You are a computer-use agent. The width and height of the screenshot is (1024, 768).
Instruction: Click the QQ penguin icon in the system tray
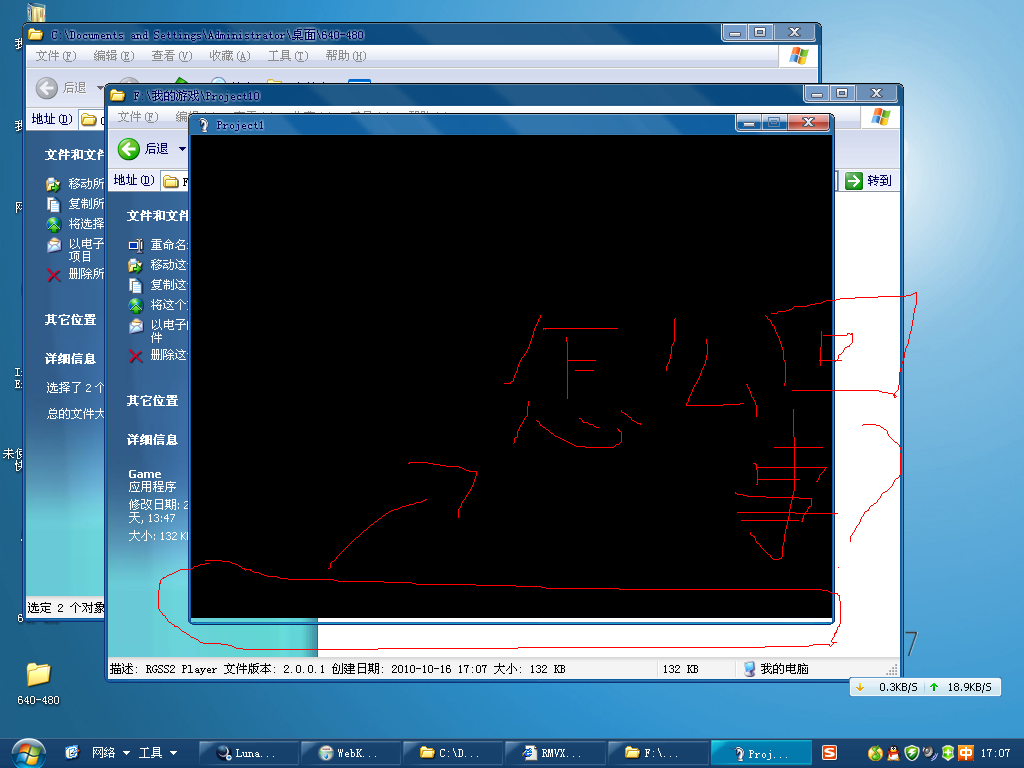point(893,753)
